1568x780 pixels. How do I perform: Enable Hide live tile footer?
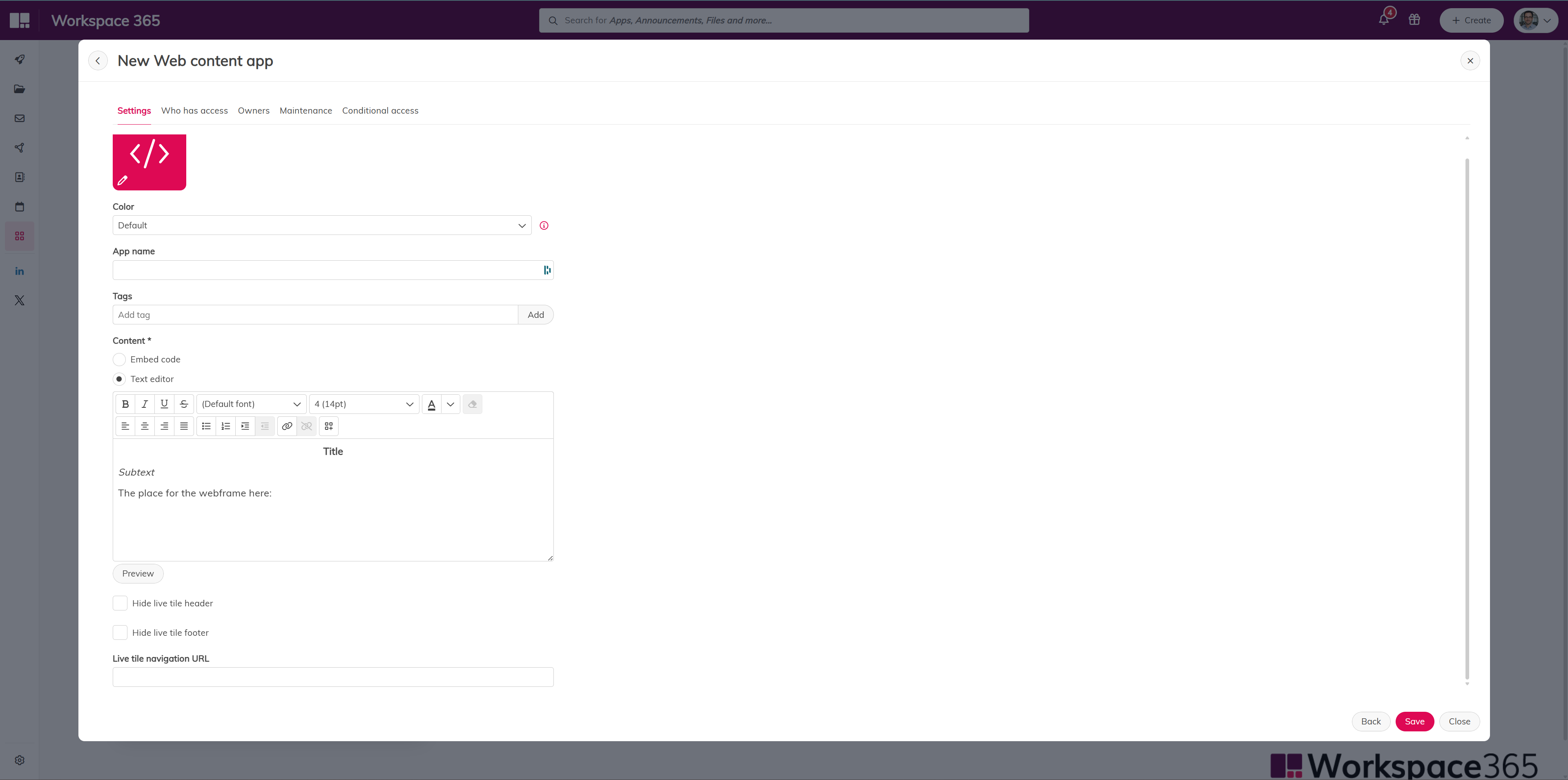click(120, 632)
